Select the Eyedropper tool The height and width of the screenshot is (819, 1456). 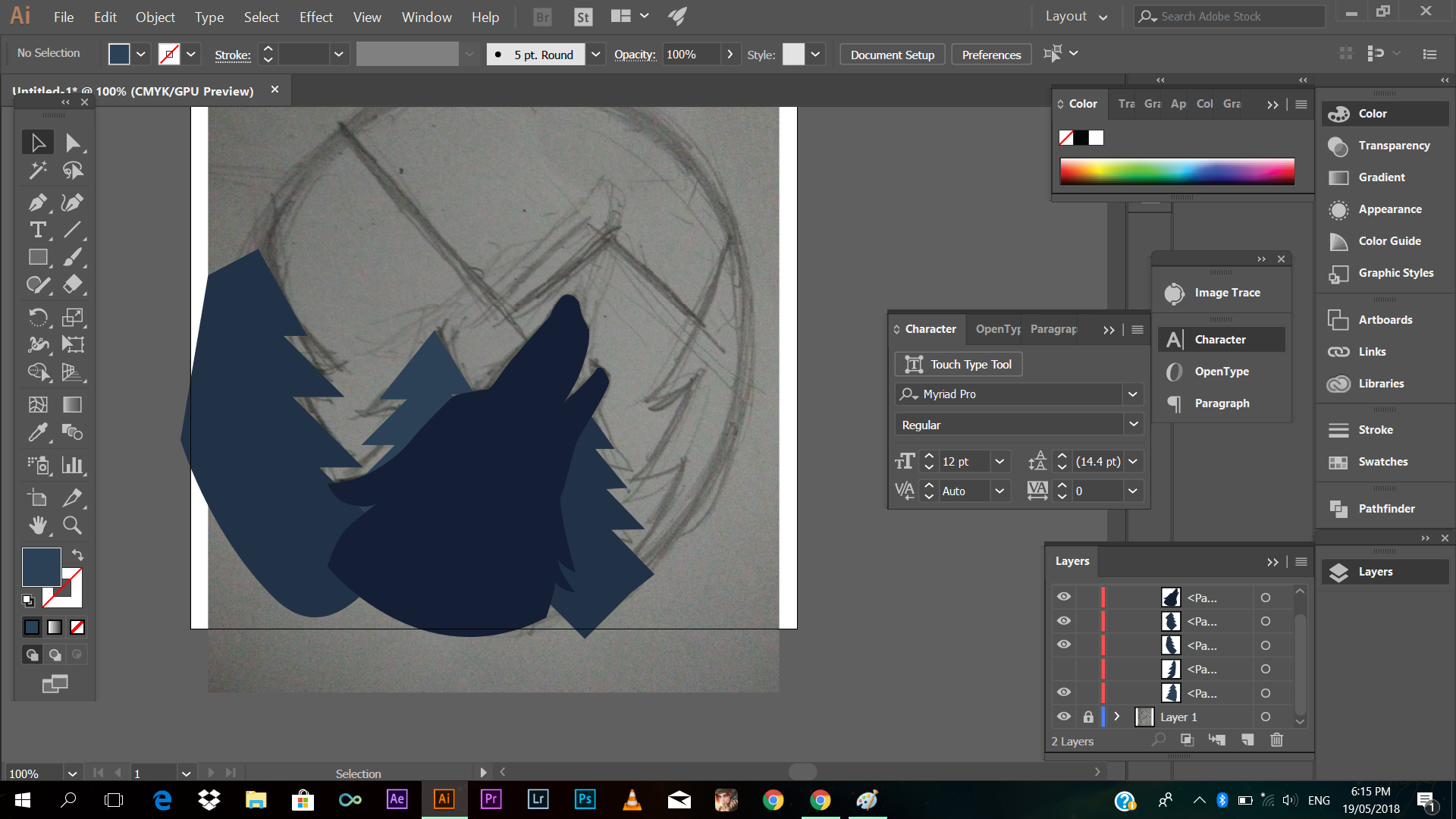click(38, 432)
